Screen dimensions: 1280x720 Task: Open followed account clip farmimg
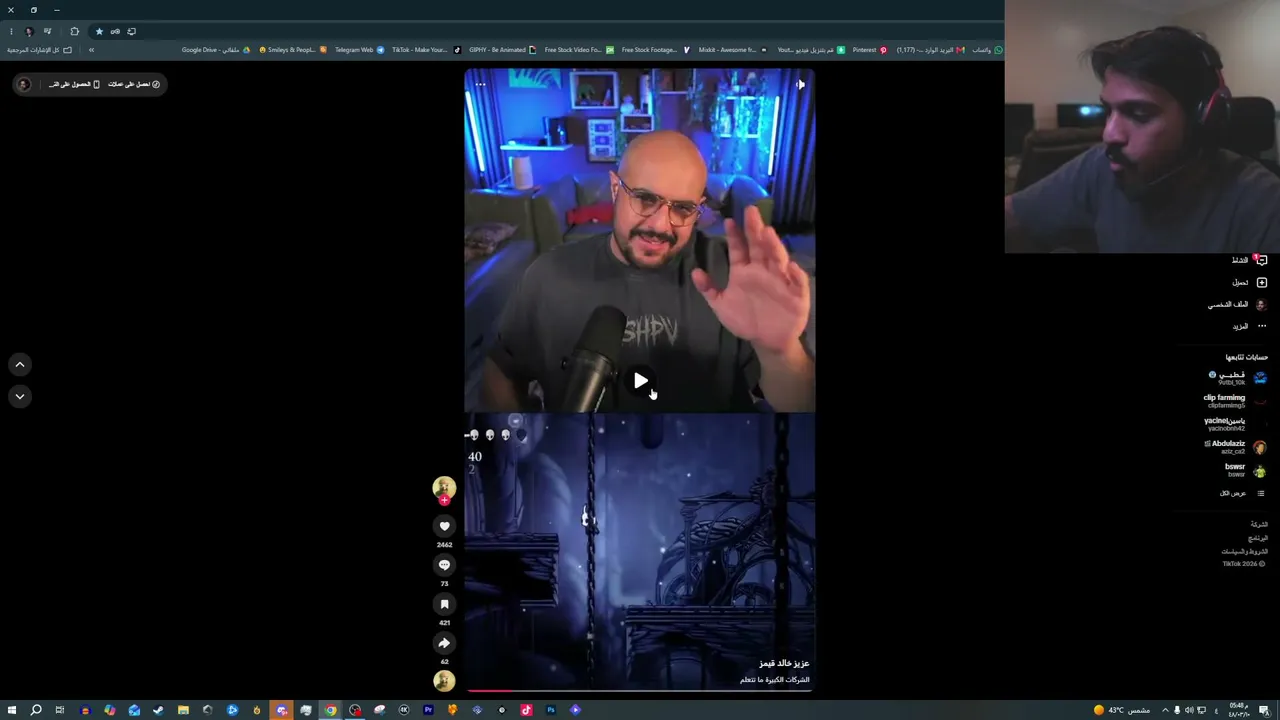[x=1236, y=401]
